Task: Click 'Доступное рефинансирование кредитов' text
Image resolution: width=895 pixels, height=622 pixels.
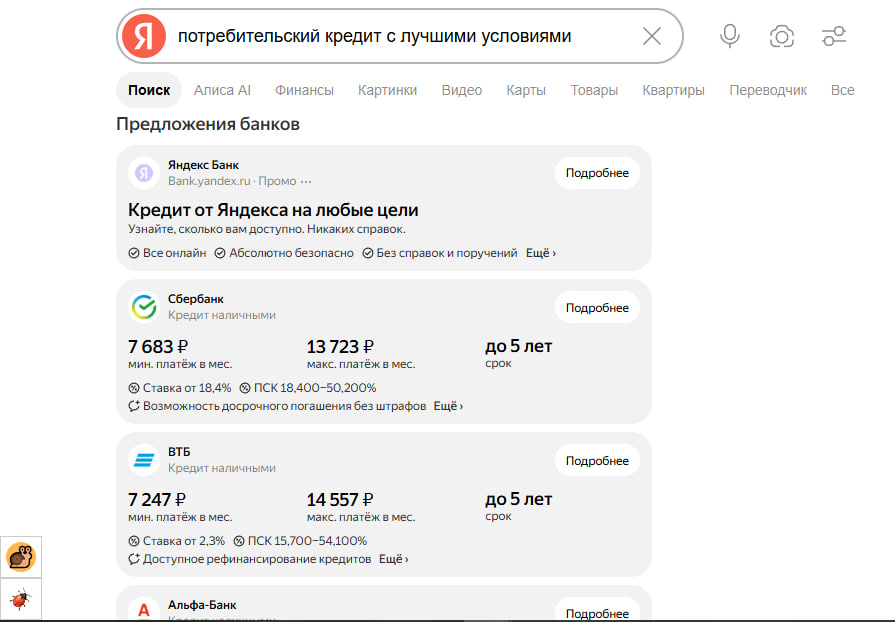Action: point(257,559)
